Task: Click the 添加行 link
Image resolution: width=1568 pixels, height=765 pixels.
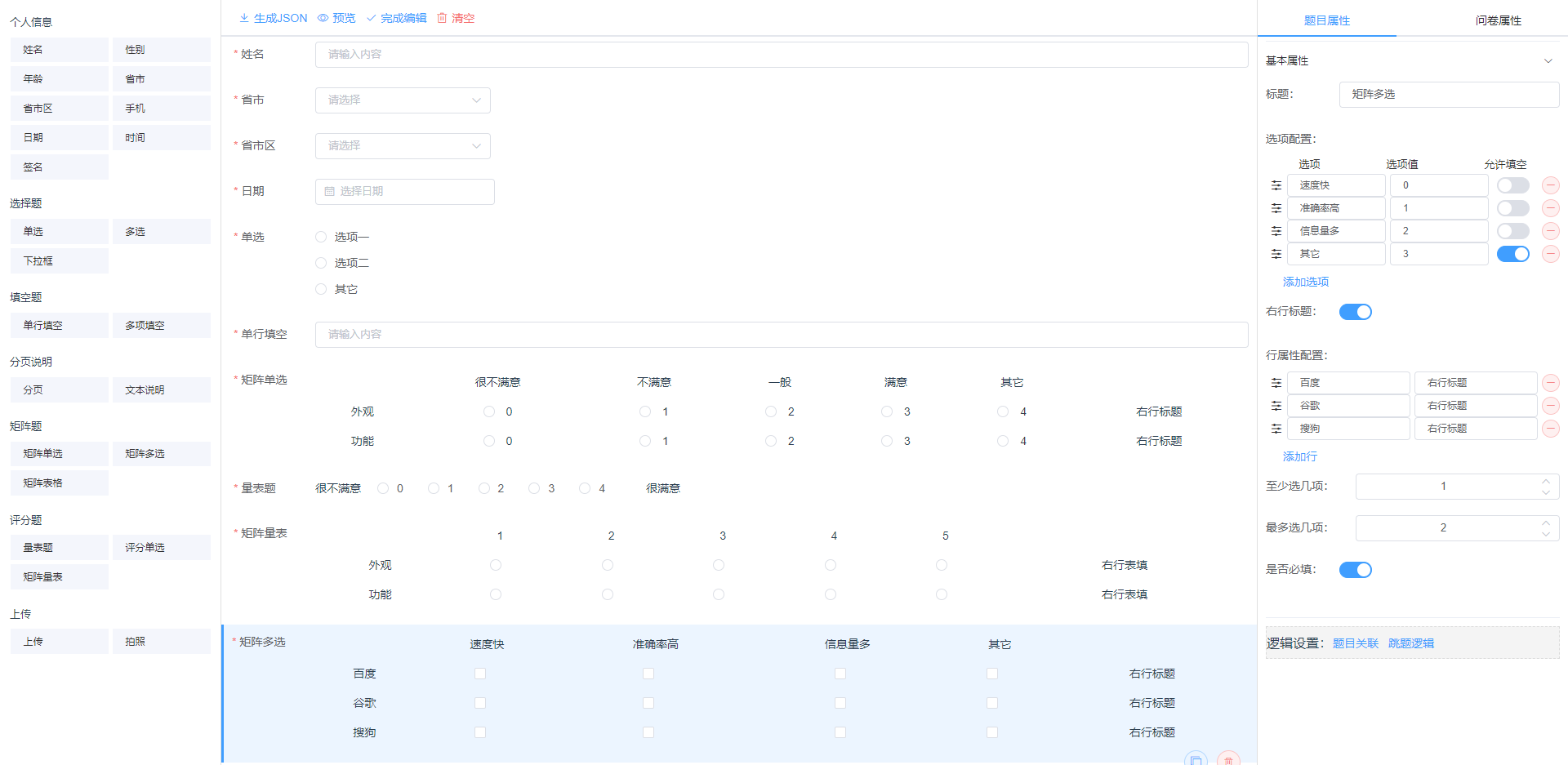Action: click(x=1299, y=456)
